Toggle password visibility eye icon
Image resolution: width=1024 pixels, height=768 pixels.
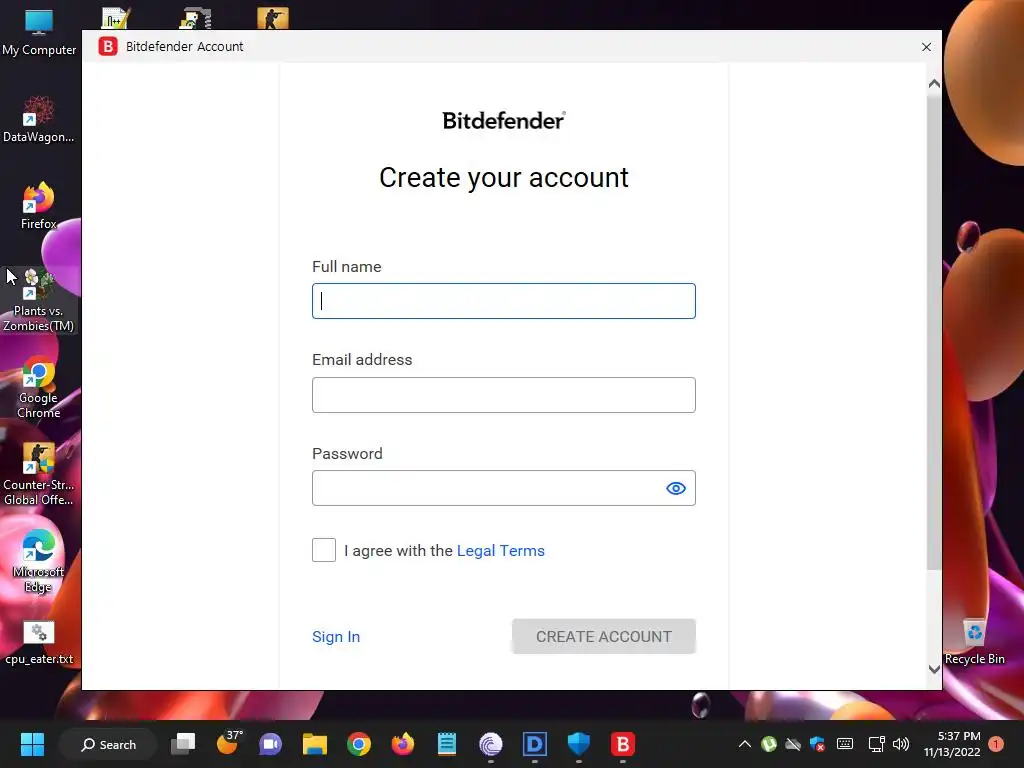pyautogui.click(x=676, y=488)
